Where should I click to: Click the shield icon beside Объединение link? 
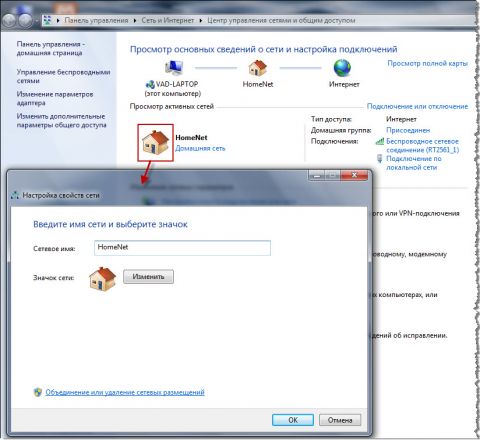[38, 392]
